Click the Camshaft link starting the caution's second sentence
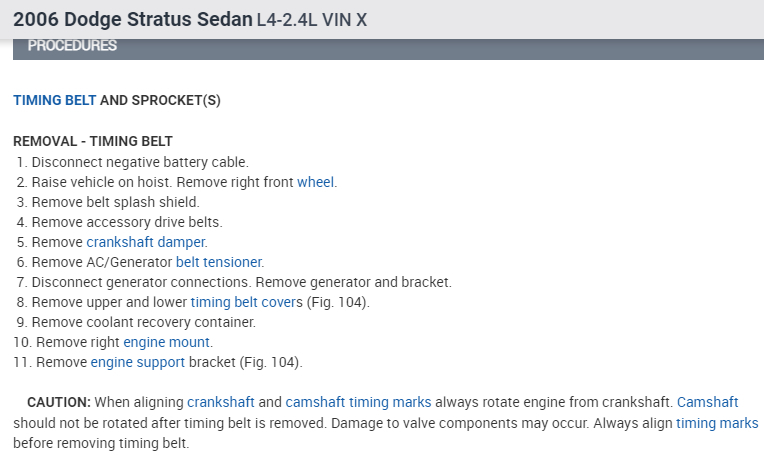 (707, 402)
